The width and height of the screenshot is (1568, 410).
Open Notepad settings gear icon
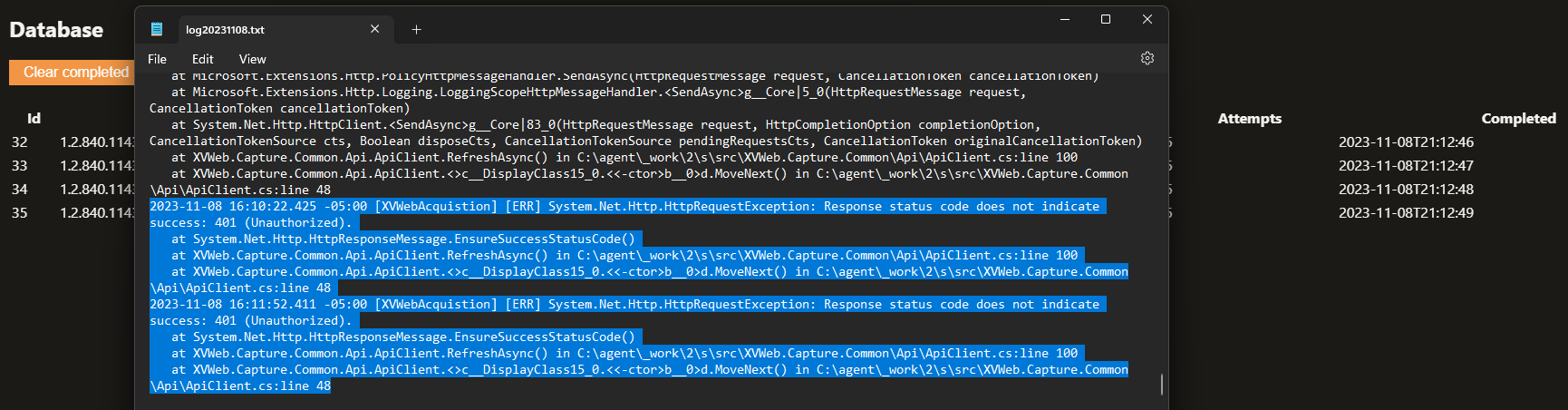coord(1147,58)
